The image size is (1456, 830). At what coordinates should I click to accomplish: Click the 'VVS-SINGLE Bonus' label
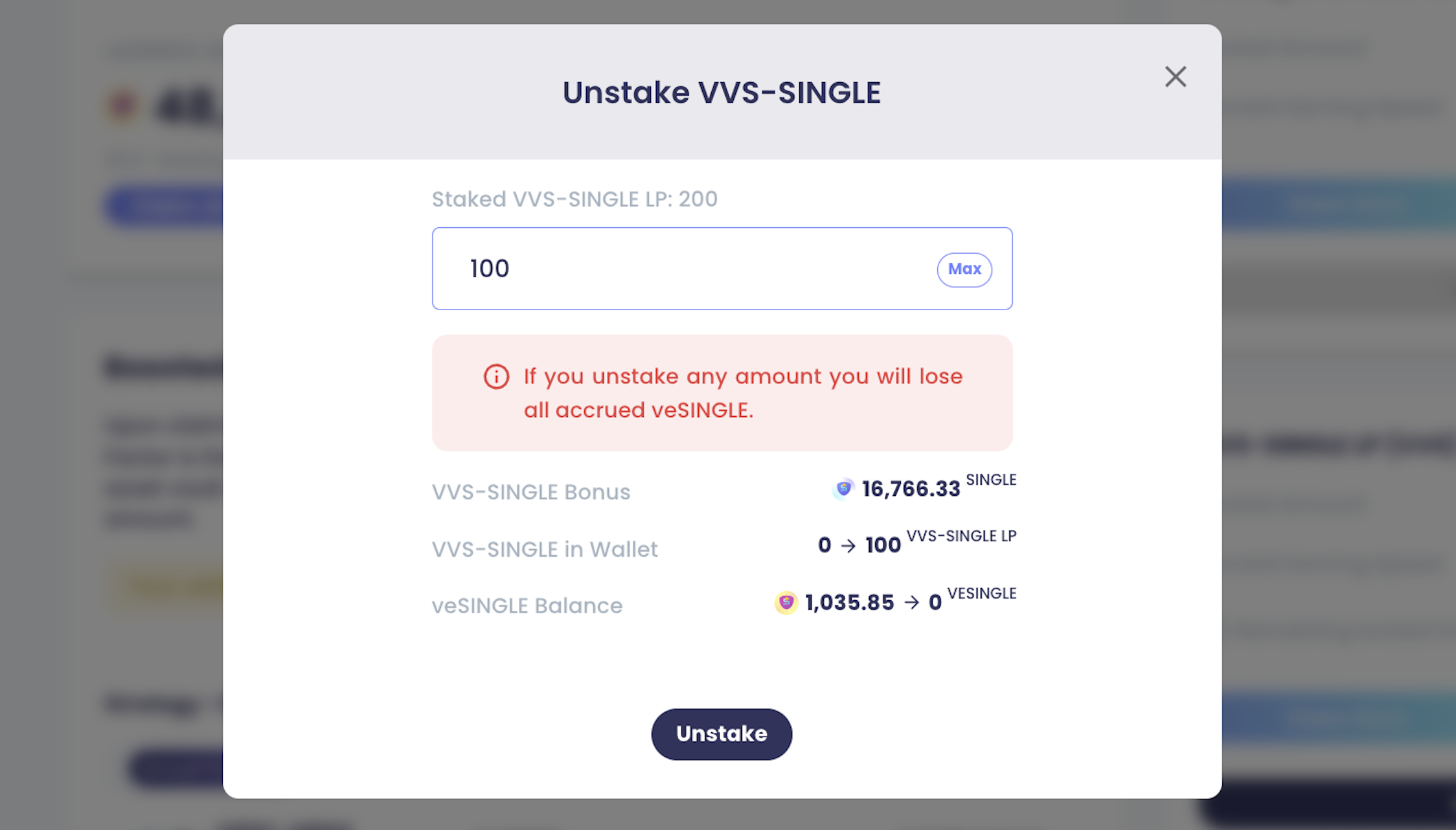pos(530,492)
